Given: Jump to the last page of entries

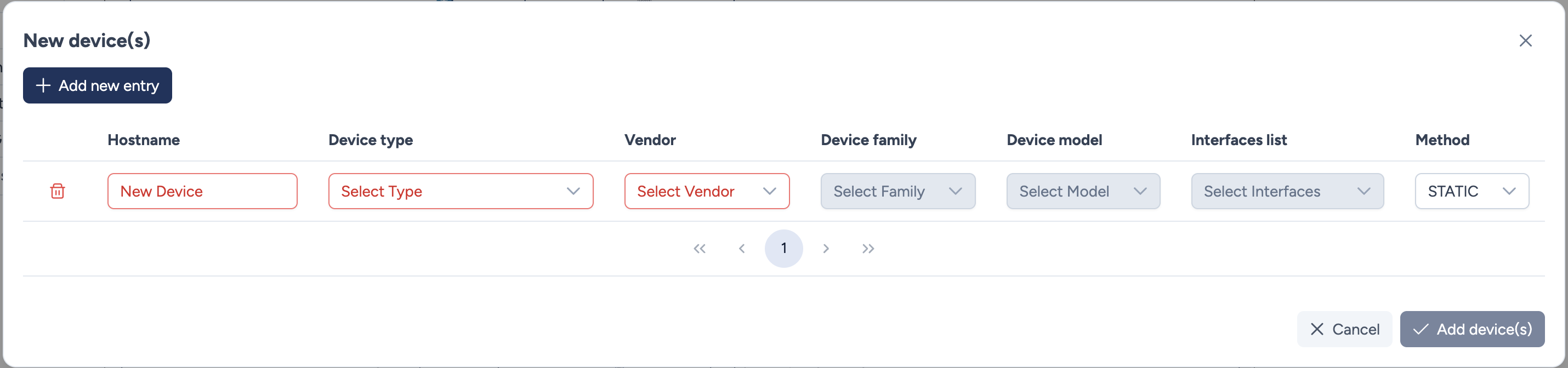Looking at the screenshot, I should [868, 248].
